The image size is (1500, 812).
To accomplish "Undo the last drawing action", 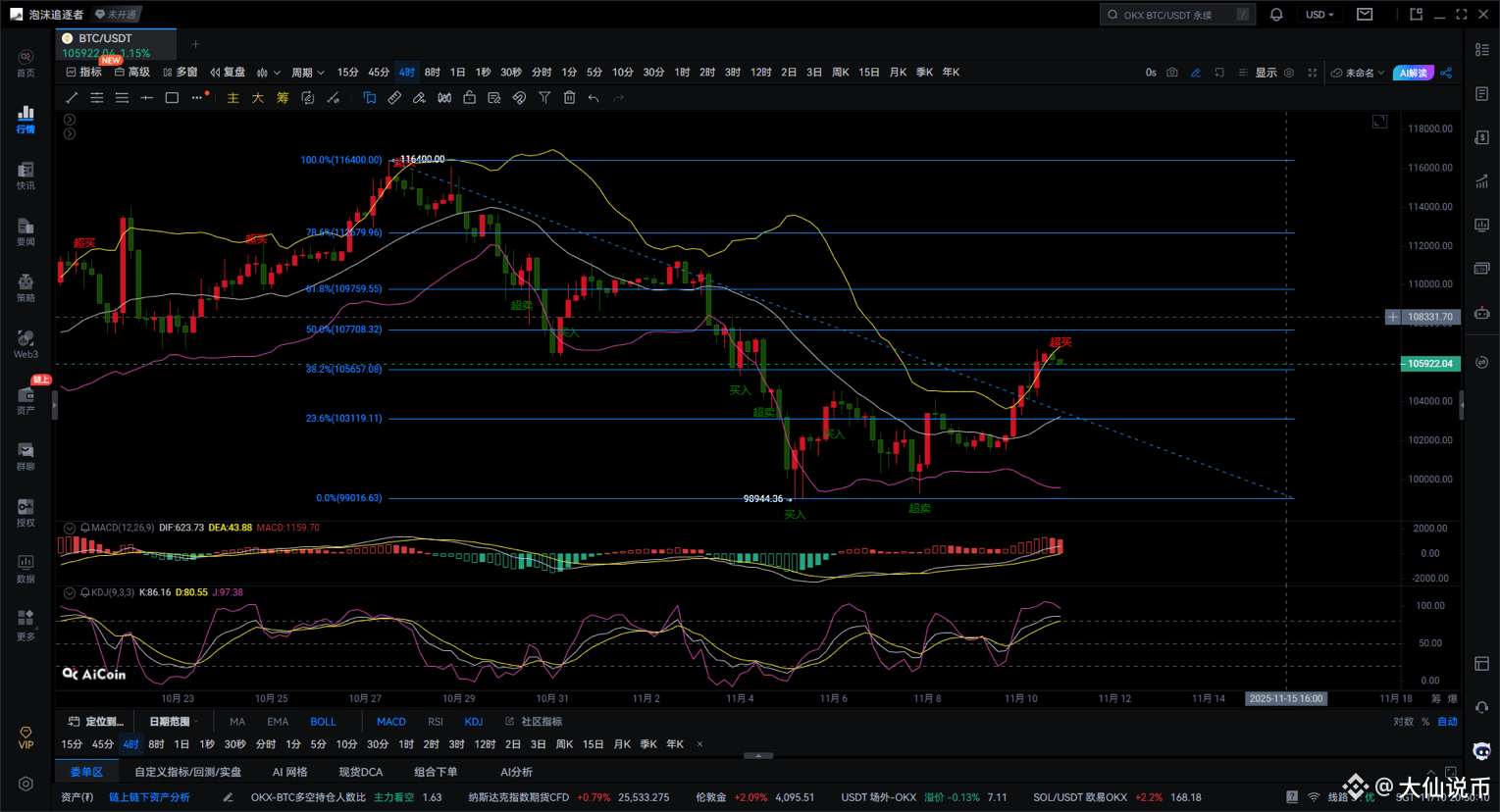I will 594,98.
